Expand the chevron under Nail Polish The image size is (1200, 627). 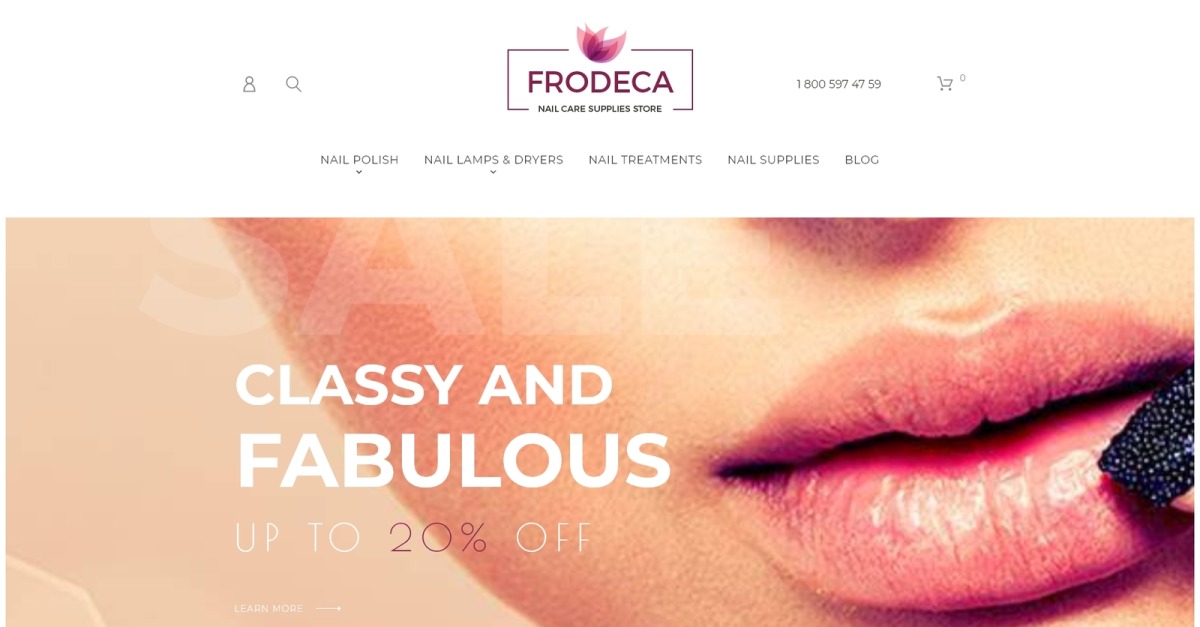point(359,173)
